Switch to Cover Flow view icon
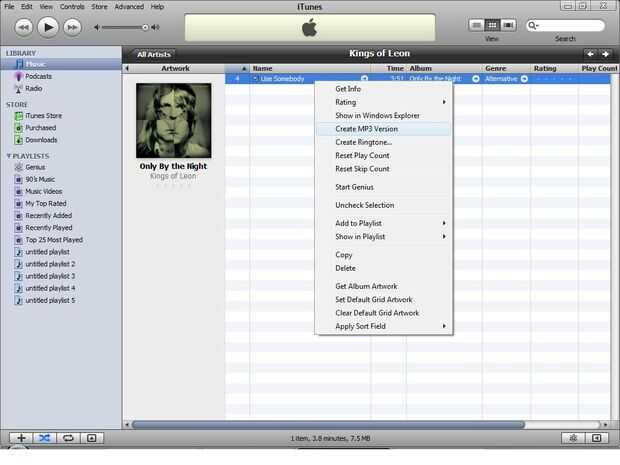The height and width of the screenshot is (465, 620). (x=508, y=25)
